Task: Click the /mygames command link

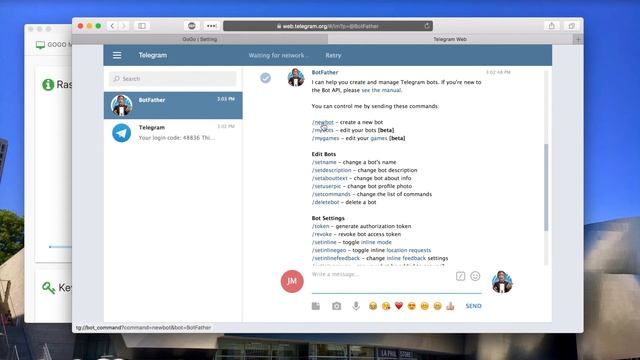Action: [325, 138]
